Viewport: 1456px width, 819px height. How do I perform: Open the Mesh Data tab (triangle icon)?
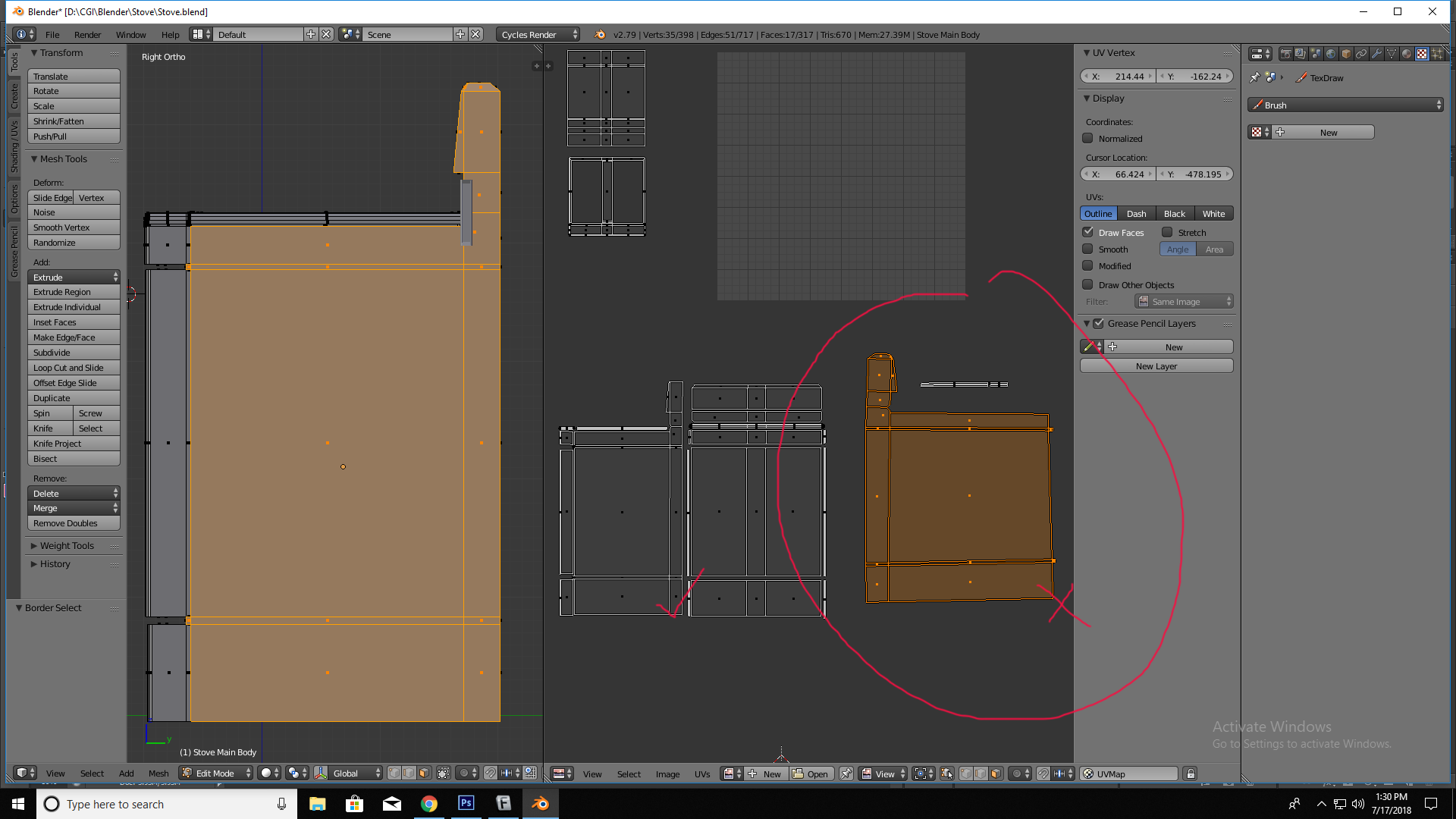pos(1392,54)
